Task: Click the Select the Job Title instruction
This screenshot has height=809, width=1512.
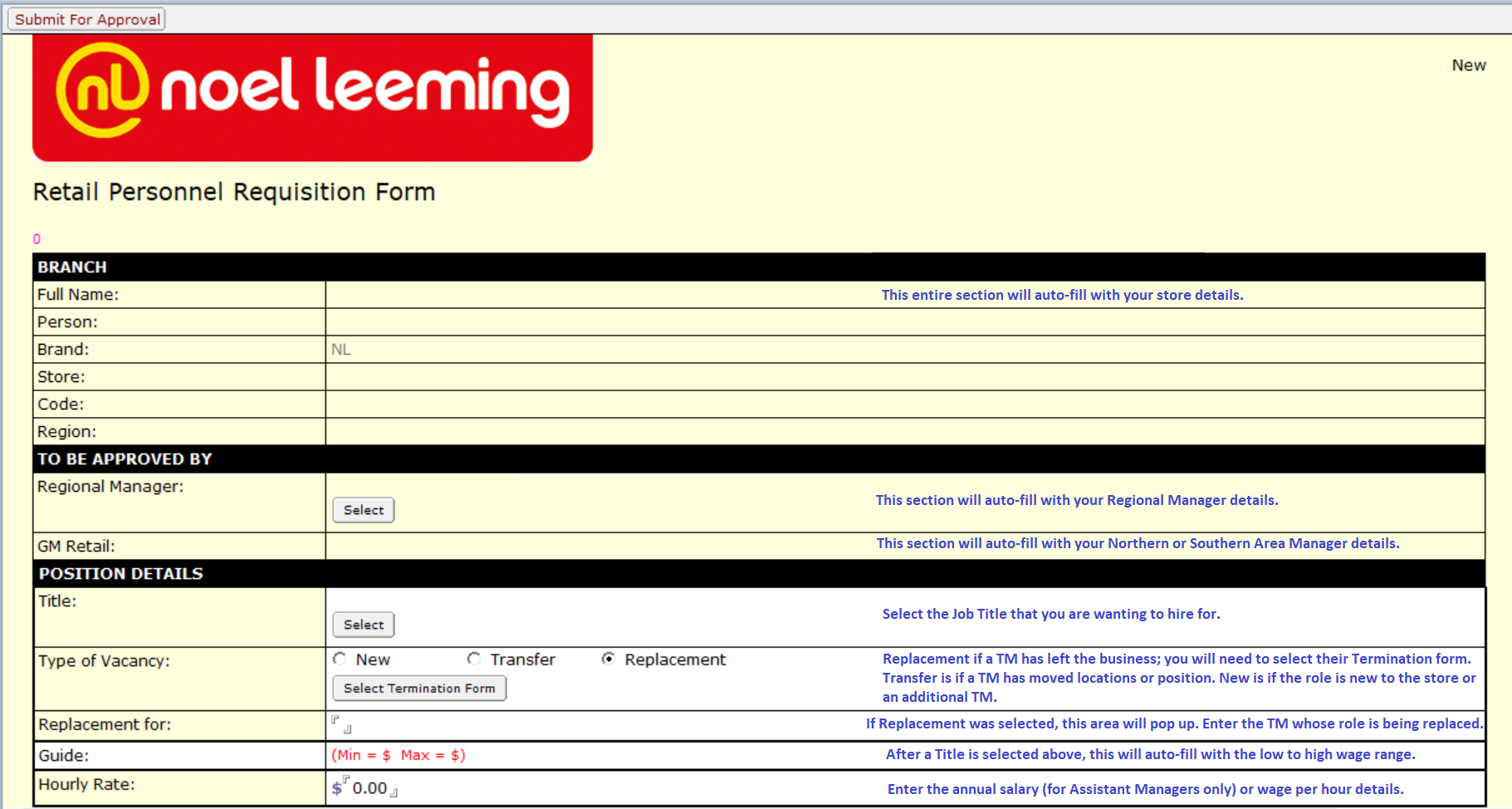Action: (x=1051, y=614)
